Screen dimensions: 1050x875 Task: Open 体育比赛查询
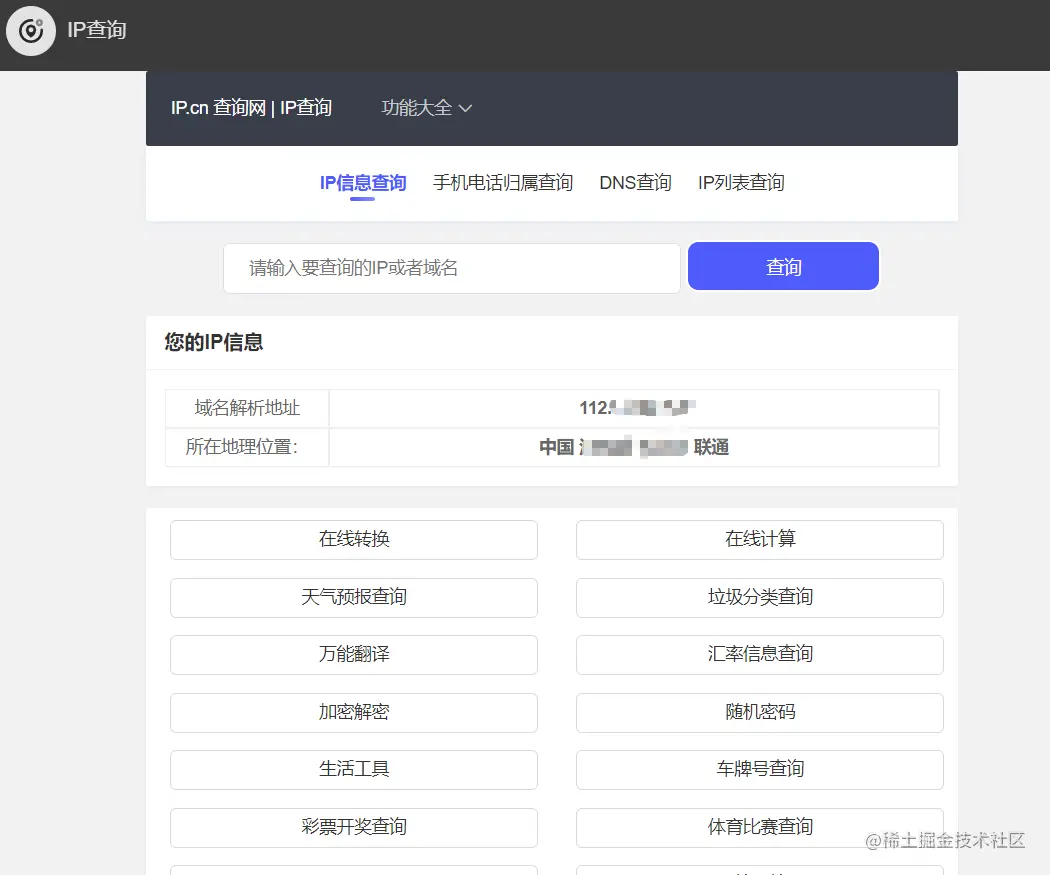759,827
